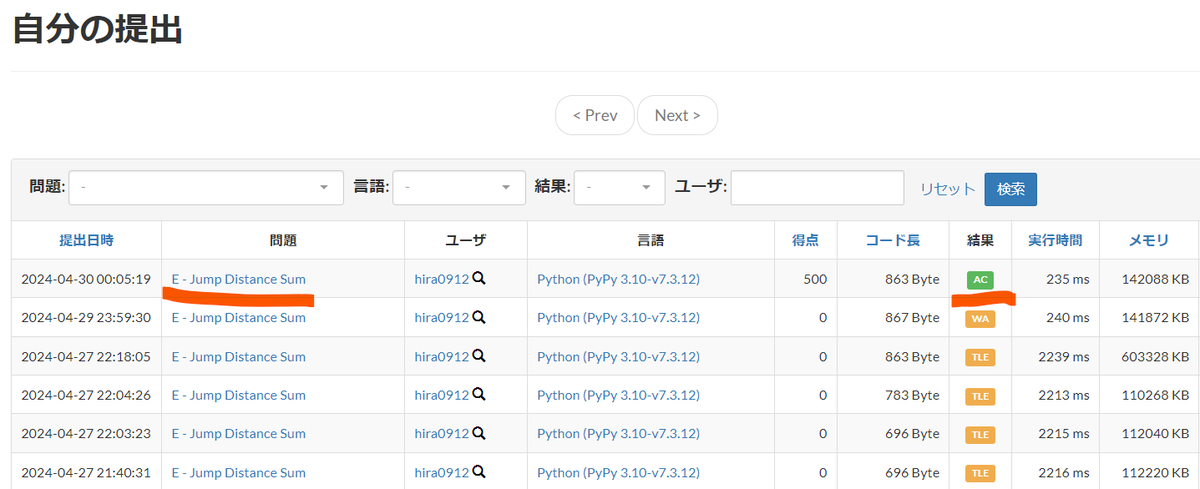Click the 141872 KB memory cell
The width and height of the screenshot is (1200, 489).
1150,317
